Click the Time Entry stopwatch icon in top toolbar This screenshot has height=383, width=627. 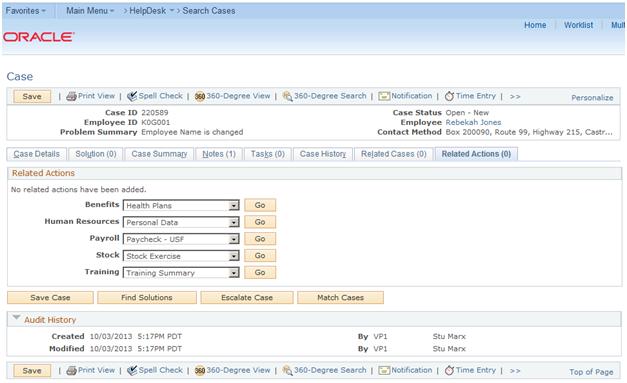[449, 96]
